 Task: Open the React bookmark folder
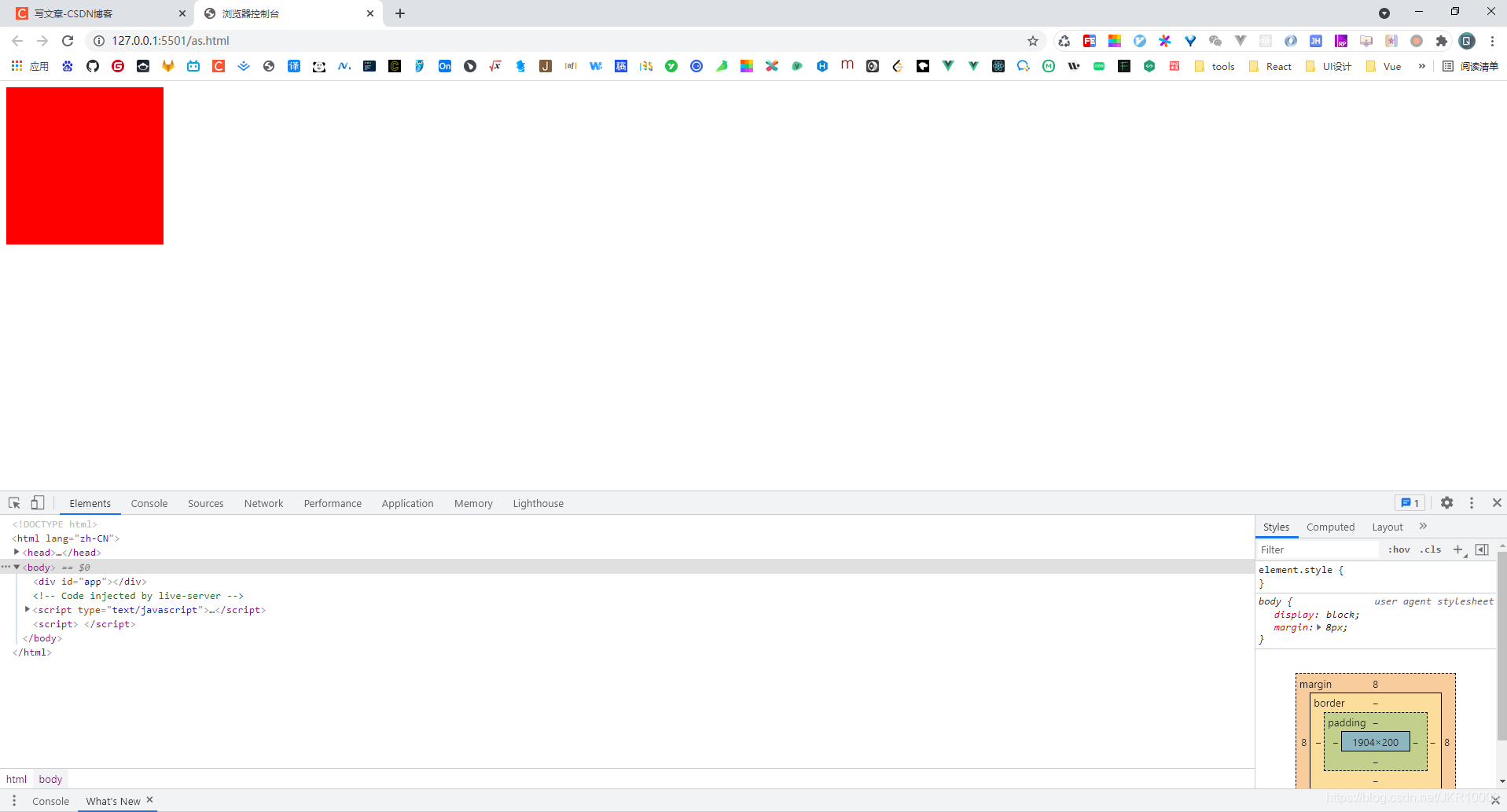(1270, 66)
